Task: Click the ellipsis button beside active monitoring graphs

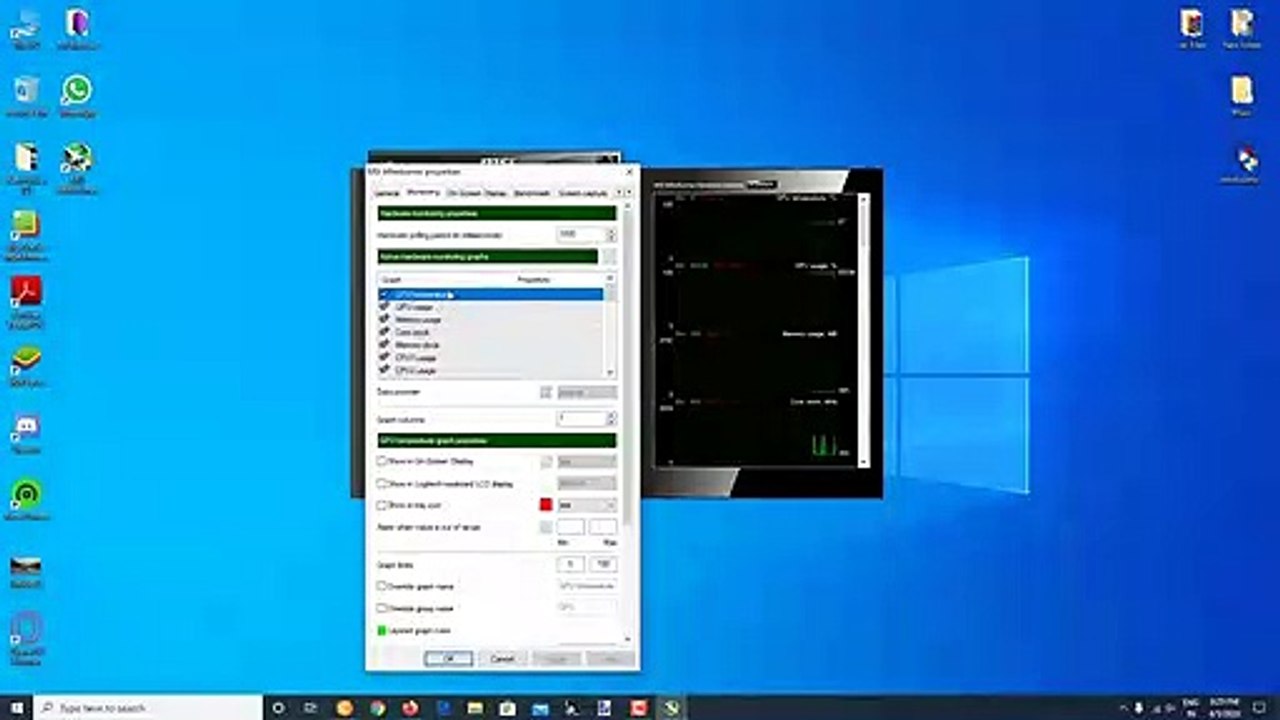Action: pos(609,257)
